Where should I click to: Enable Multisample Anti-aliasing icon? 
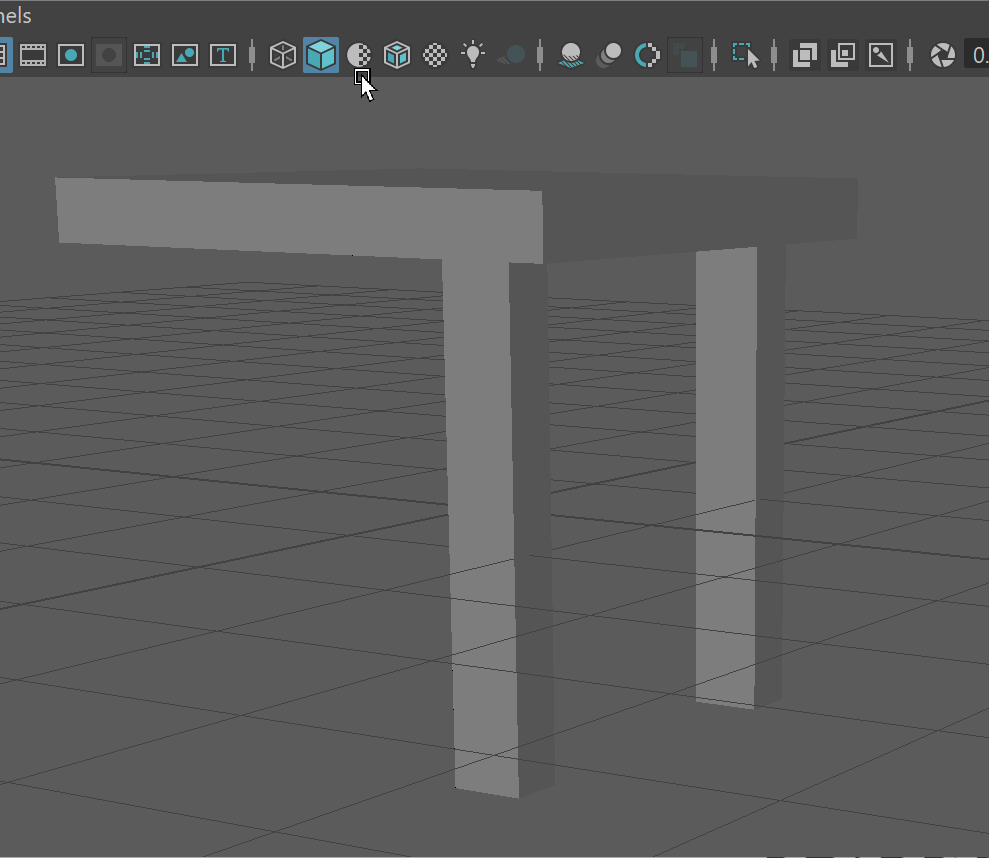coord(647,55)
